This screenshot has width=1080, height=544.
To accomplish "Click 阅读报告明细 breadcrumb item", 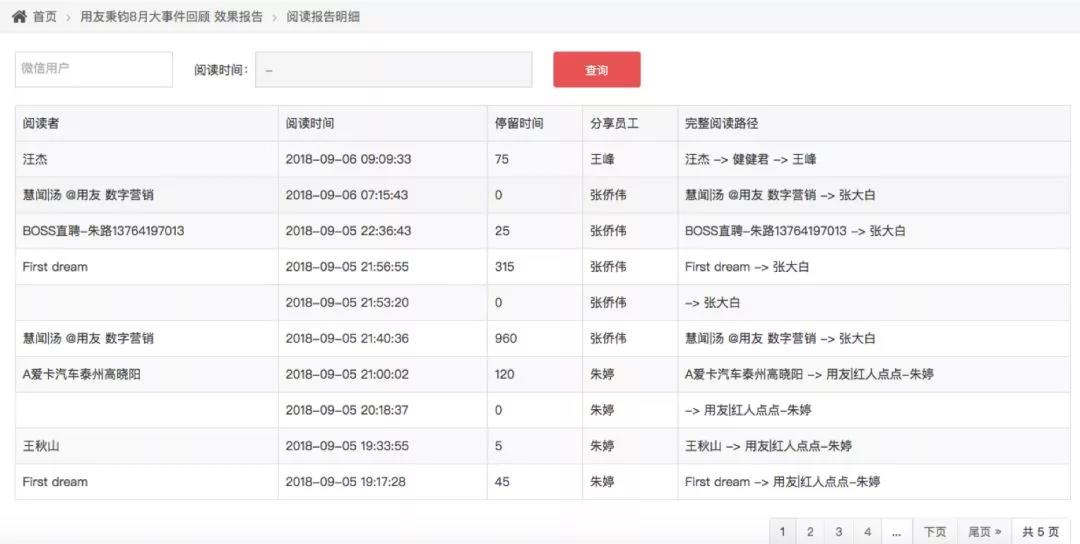I will (323, 17).
